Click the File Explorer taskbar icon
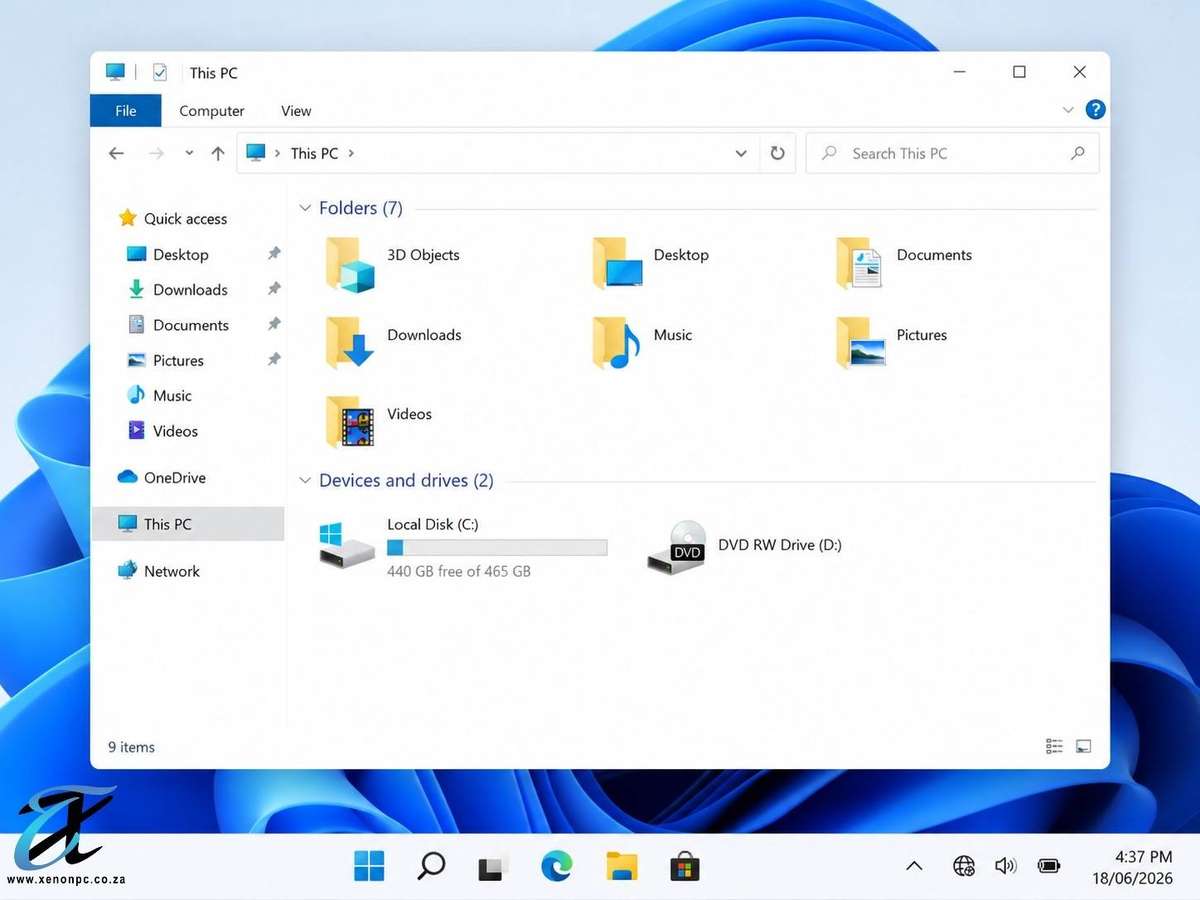This screenshot has height=900, width=1200. tap(621, 866)
